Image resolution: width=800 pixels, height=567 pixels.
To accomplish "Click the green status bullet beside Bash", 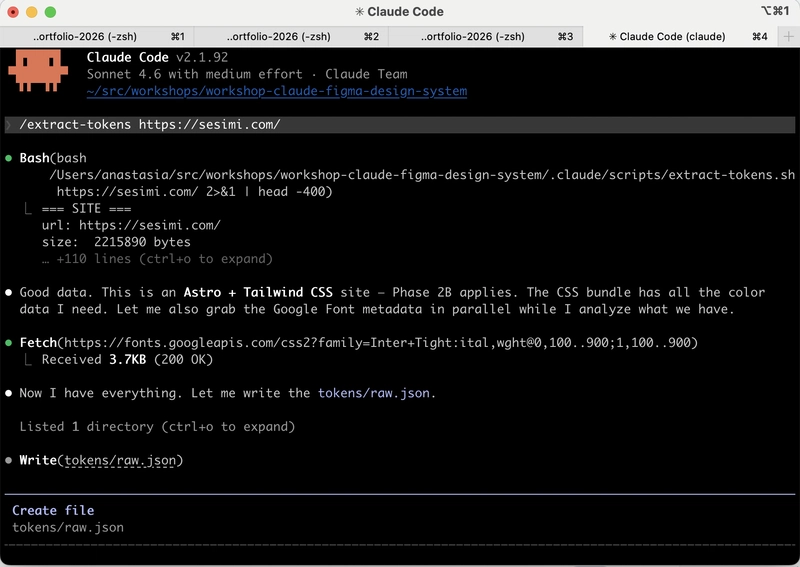I will click(9, 158).
